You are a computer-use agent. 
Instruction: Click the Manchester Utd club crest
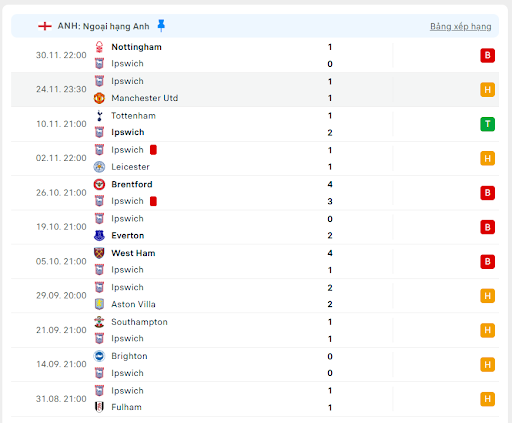click(x=99, y=98)
